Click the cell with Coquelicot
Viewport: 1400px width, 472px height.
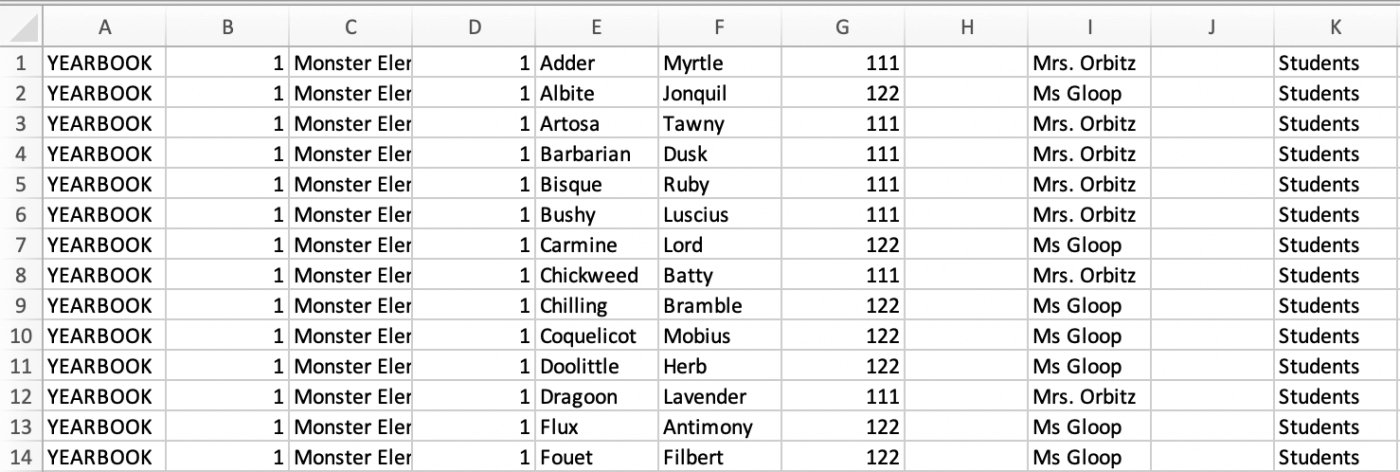(597, 336)
